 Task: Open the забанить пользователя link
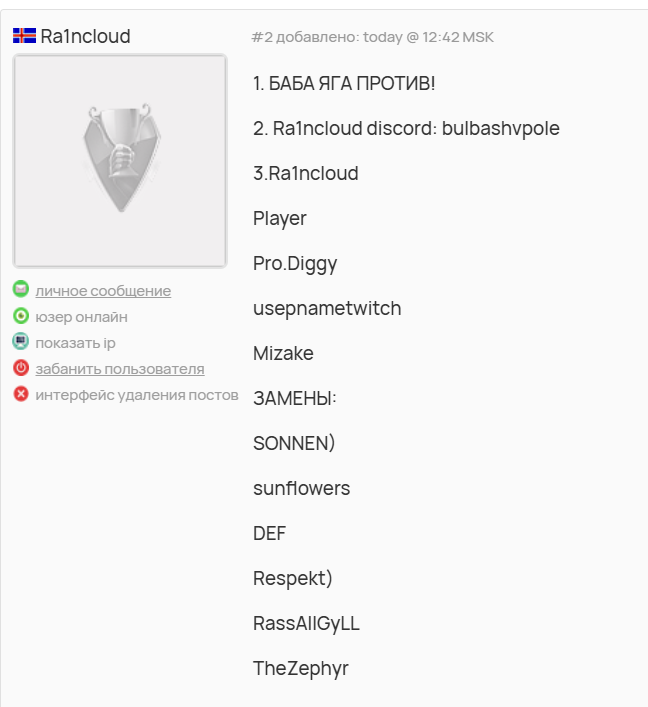(x=120, y=369)
